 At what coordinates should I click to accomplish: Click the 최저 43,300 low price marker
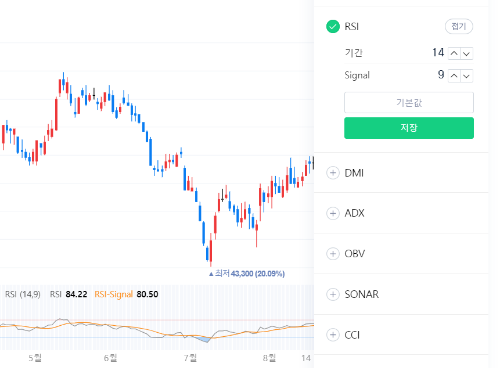tap(247, 274)
